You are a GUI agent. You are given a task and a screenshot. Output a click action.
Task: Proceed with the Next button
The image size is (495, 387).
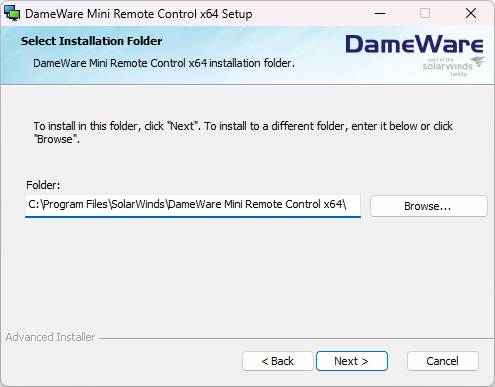[352, 361]
